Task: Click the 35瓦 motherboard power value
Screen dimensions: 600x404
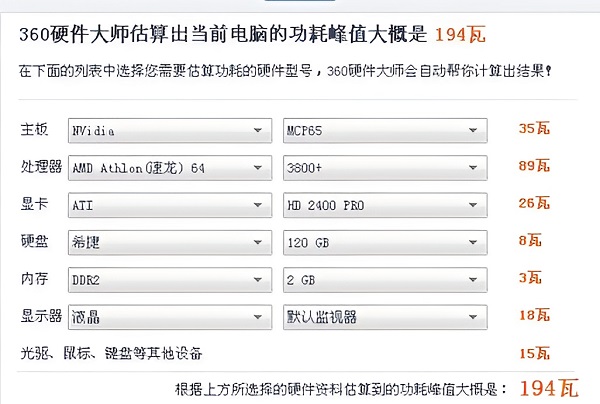Action: (x=534, y=128)
